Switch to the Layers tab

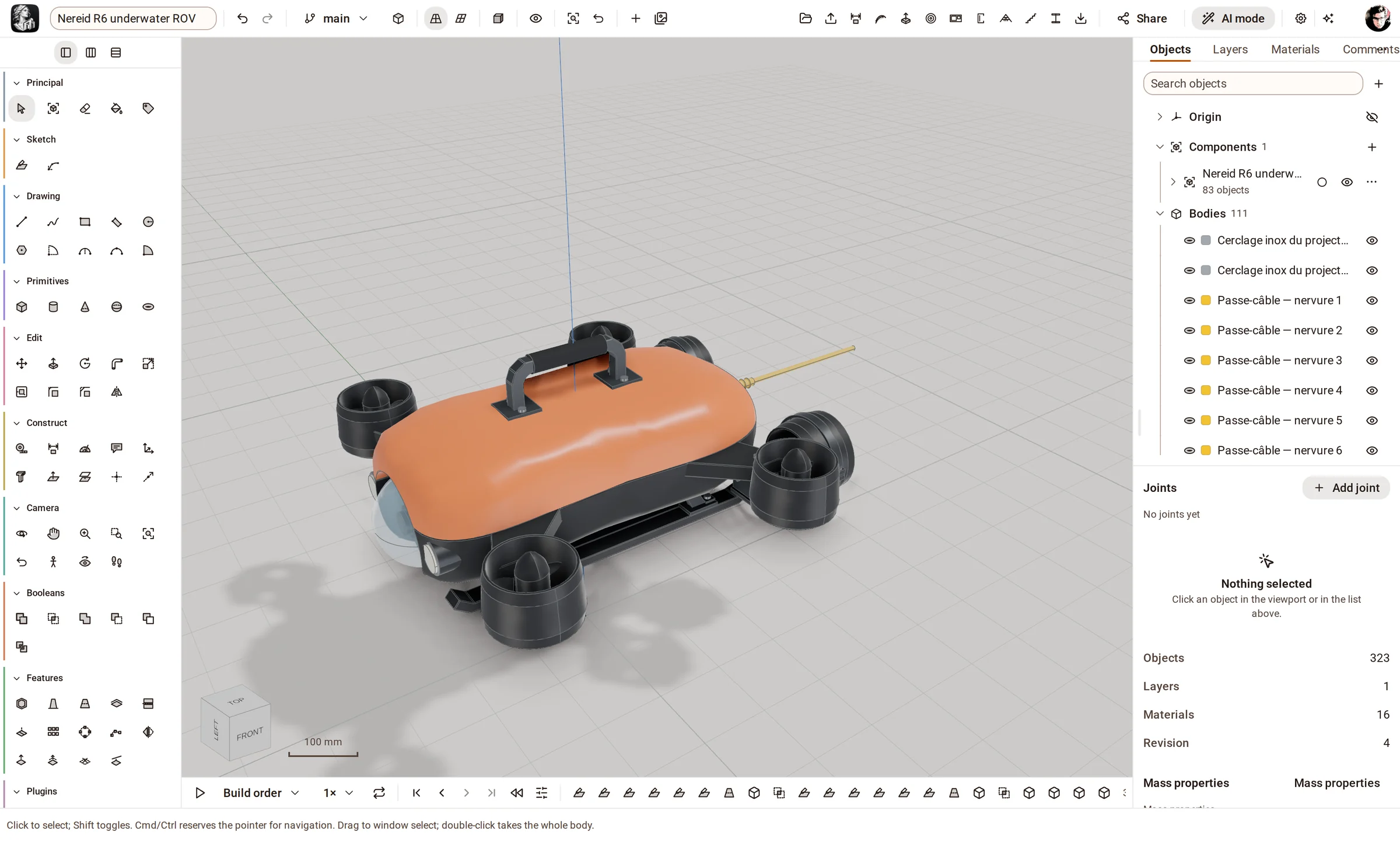tap(1230, 50)
